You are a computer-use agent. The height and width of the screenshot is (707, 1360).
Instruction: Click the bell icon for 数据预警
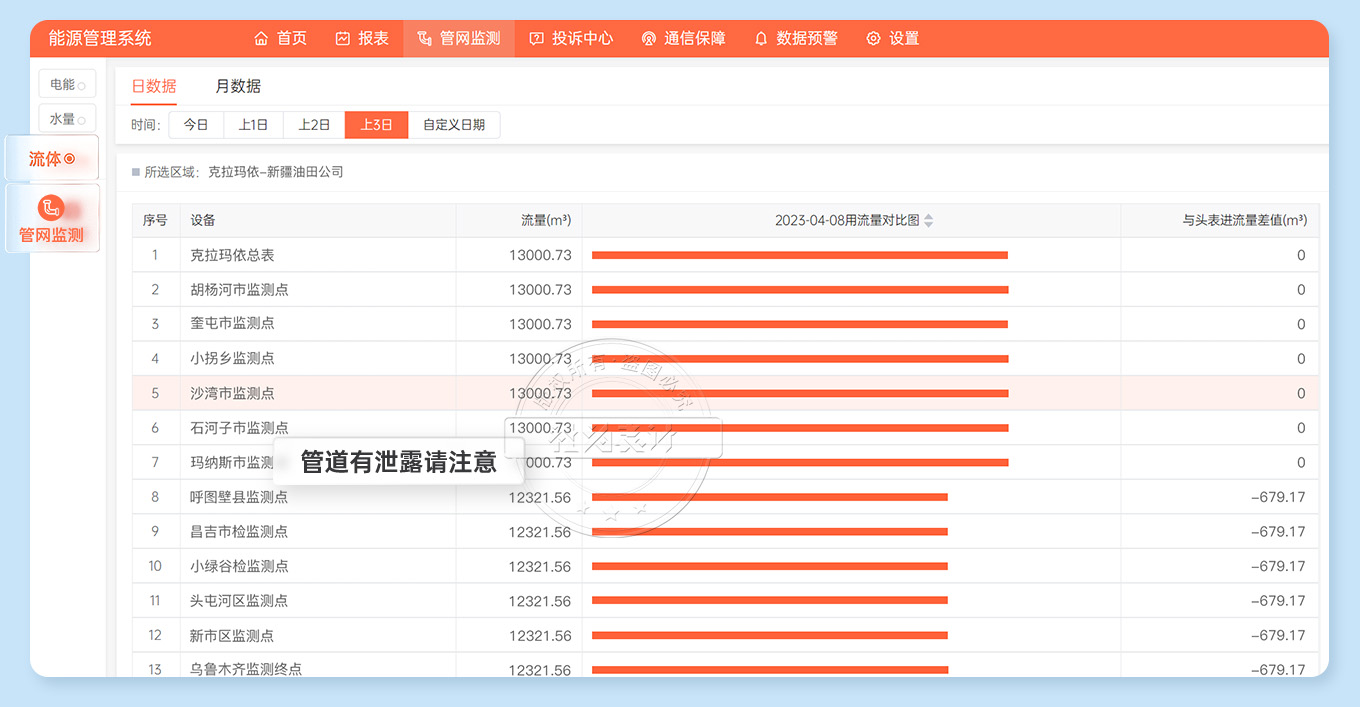click(x=761, y=39)
